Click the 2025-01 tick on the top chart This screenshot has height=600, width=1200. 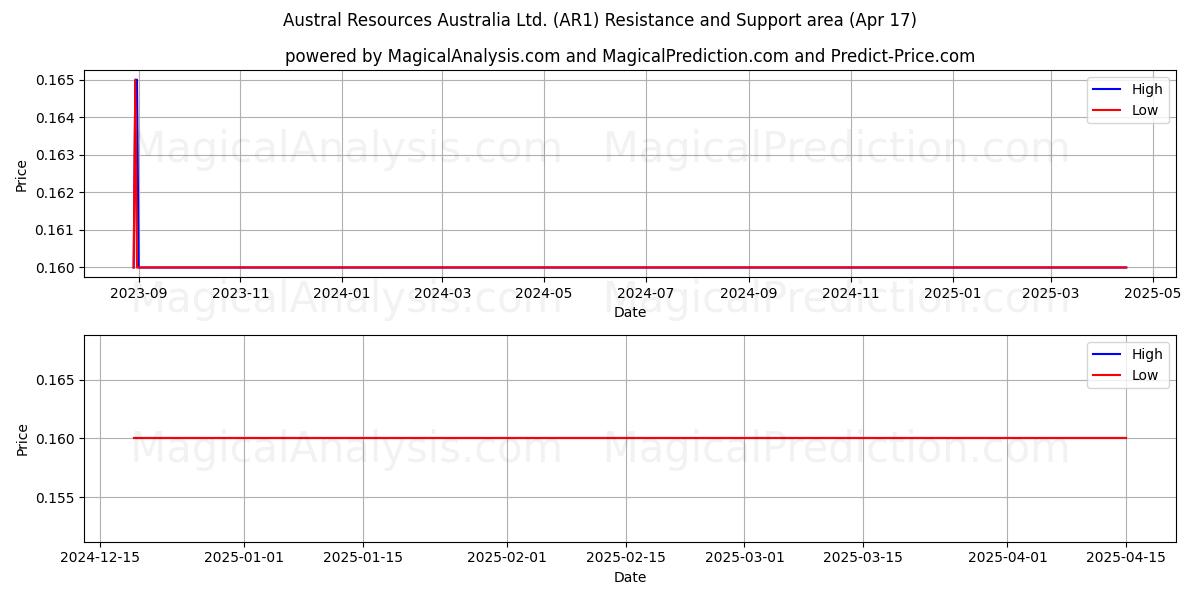pyautogui.click(x=952, y=293)
